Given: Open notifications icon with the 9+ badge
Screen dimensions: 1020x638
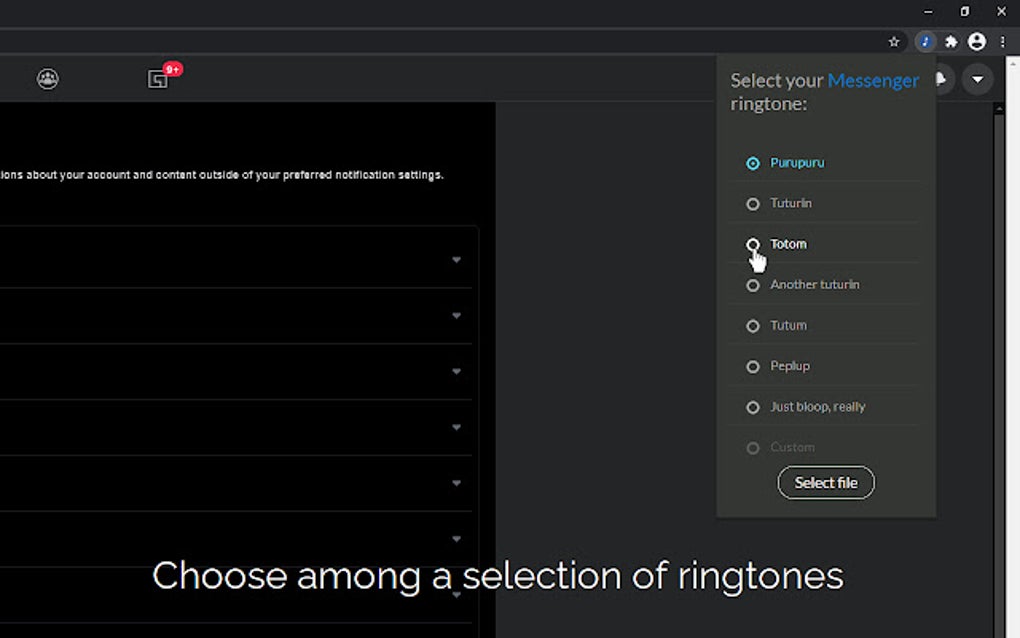Looking at the screenshot, I should click(x=158, y=77).
